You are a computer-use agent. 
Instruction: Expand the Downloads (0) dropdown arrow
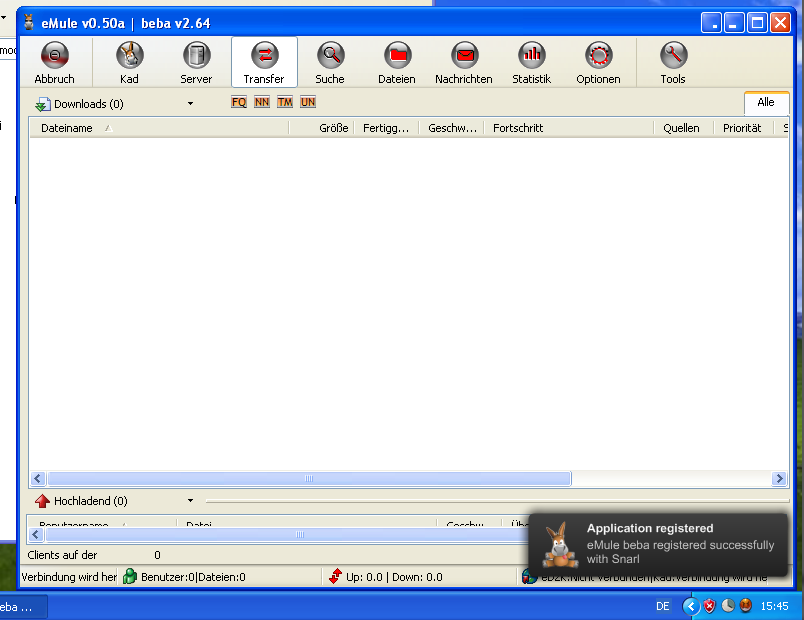[x=190, y=103]
